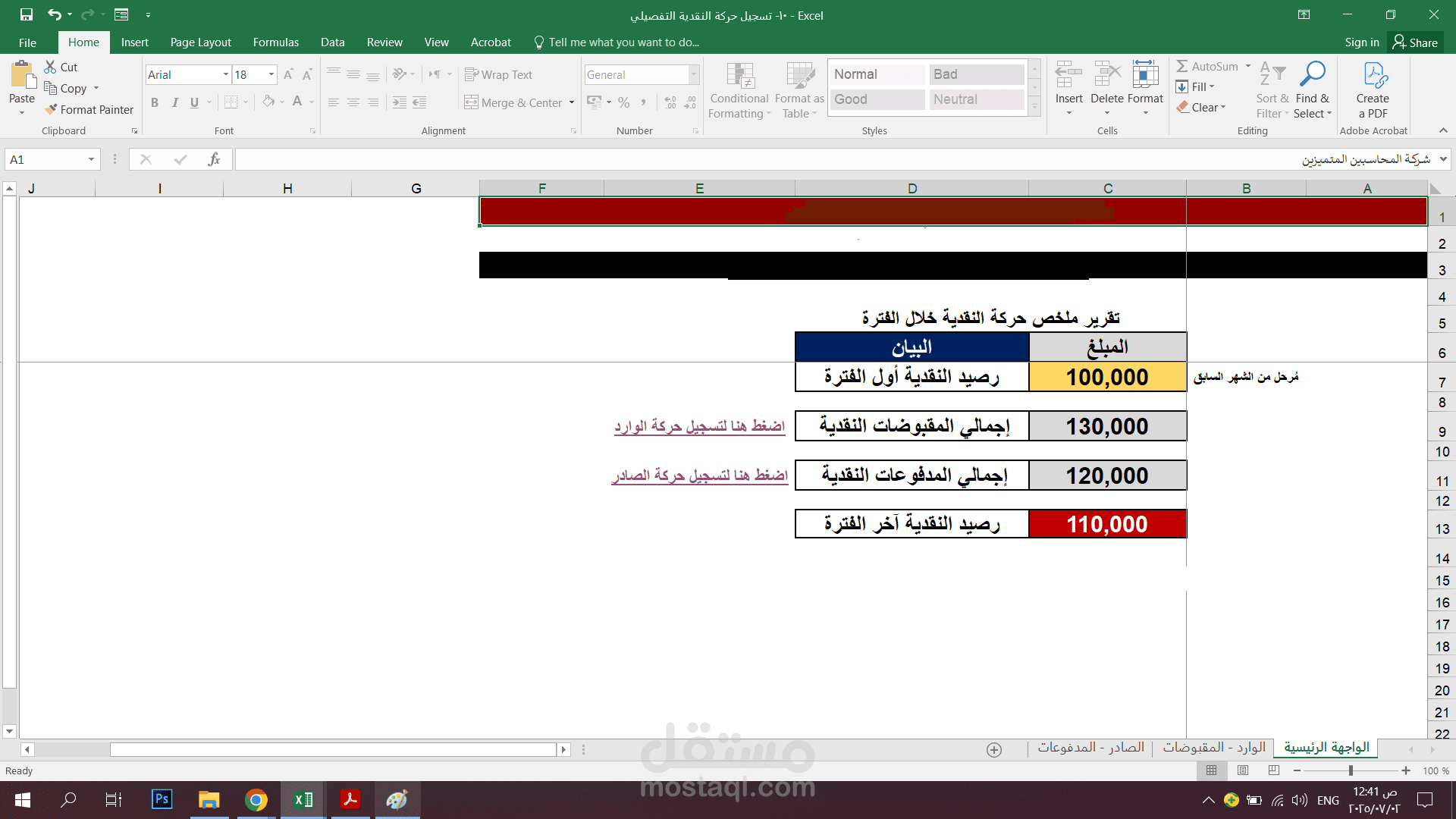Click the Find & Select magnifier
Screen dimensions: 1456x819
click(1312, 74)
